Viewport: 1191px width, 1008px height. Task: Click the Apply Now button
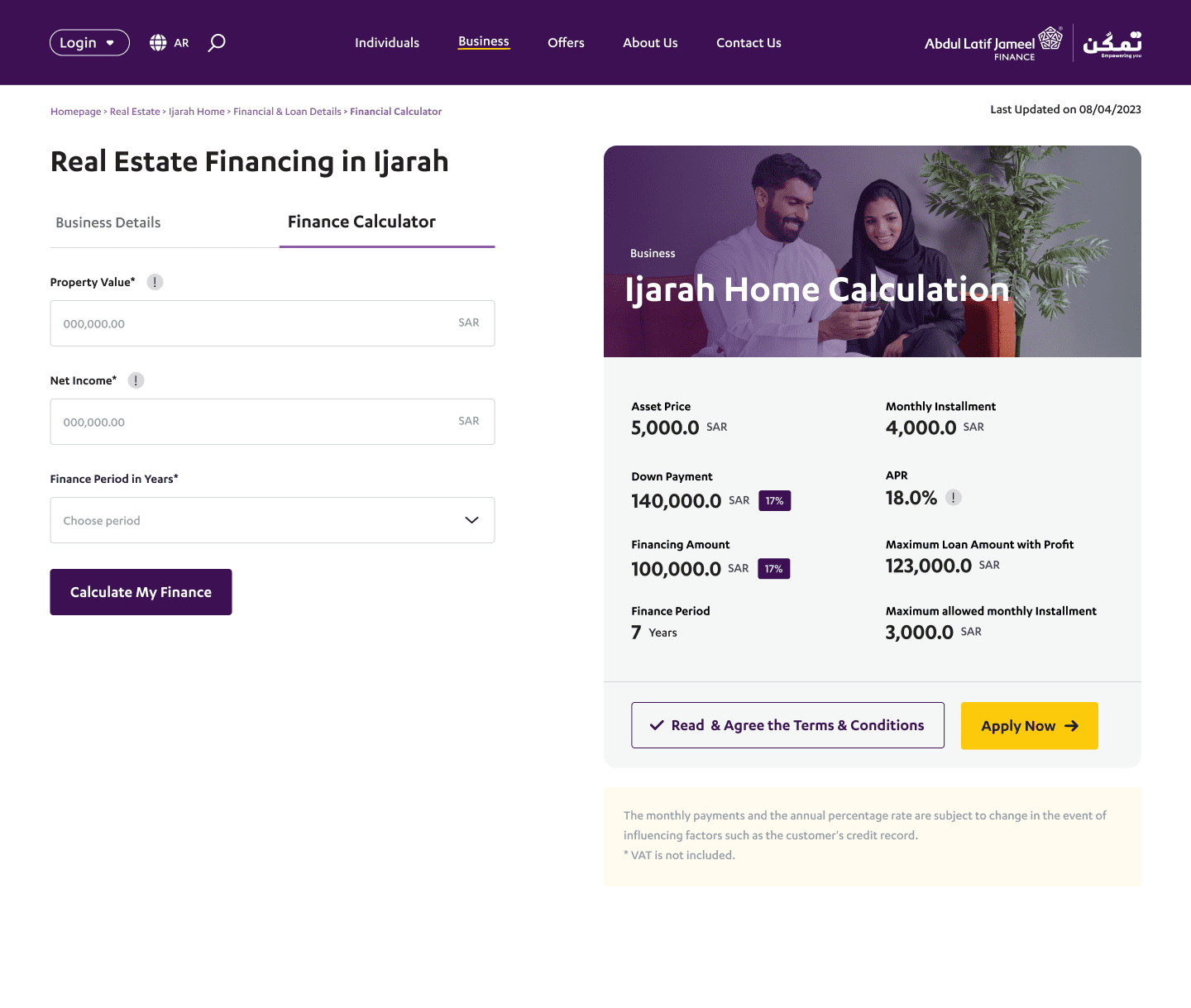tap(1030, 726)
